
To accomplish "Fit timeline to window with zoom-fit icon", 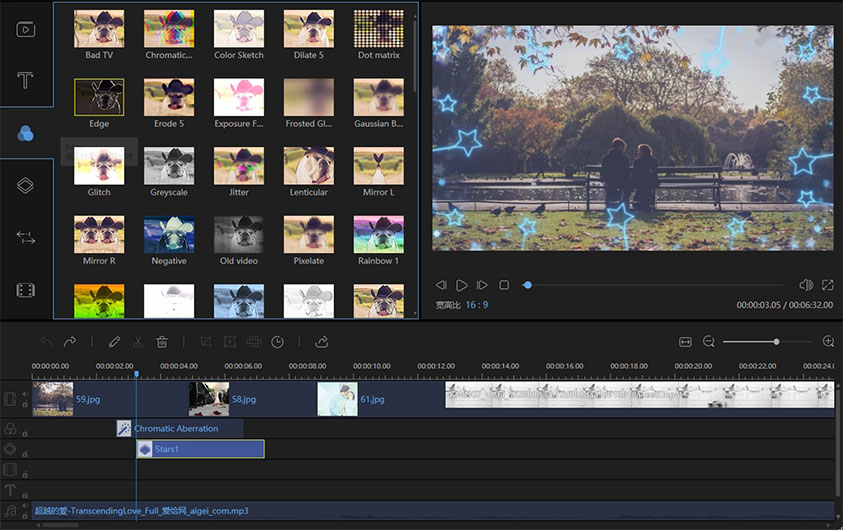I will point(685,342).
